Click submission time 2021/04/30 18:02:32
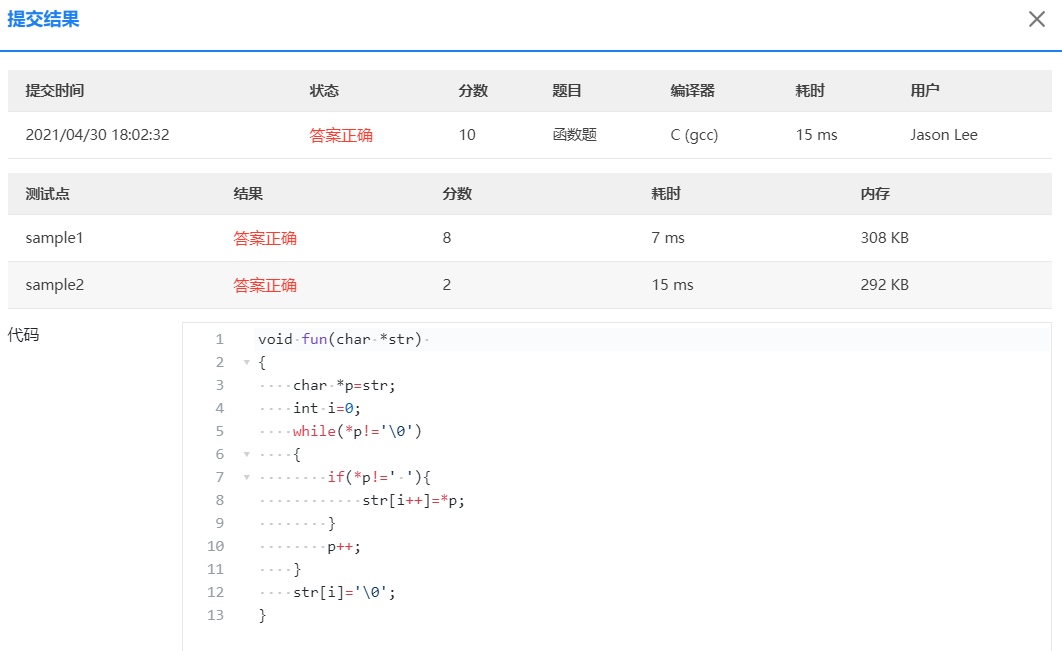 (x=98, y=135)
